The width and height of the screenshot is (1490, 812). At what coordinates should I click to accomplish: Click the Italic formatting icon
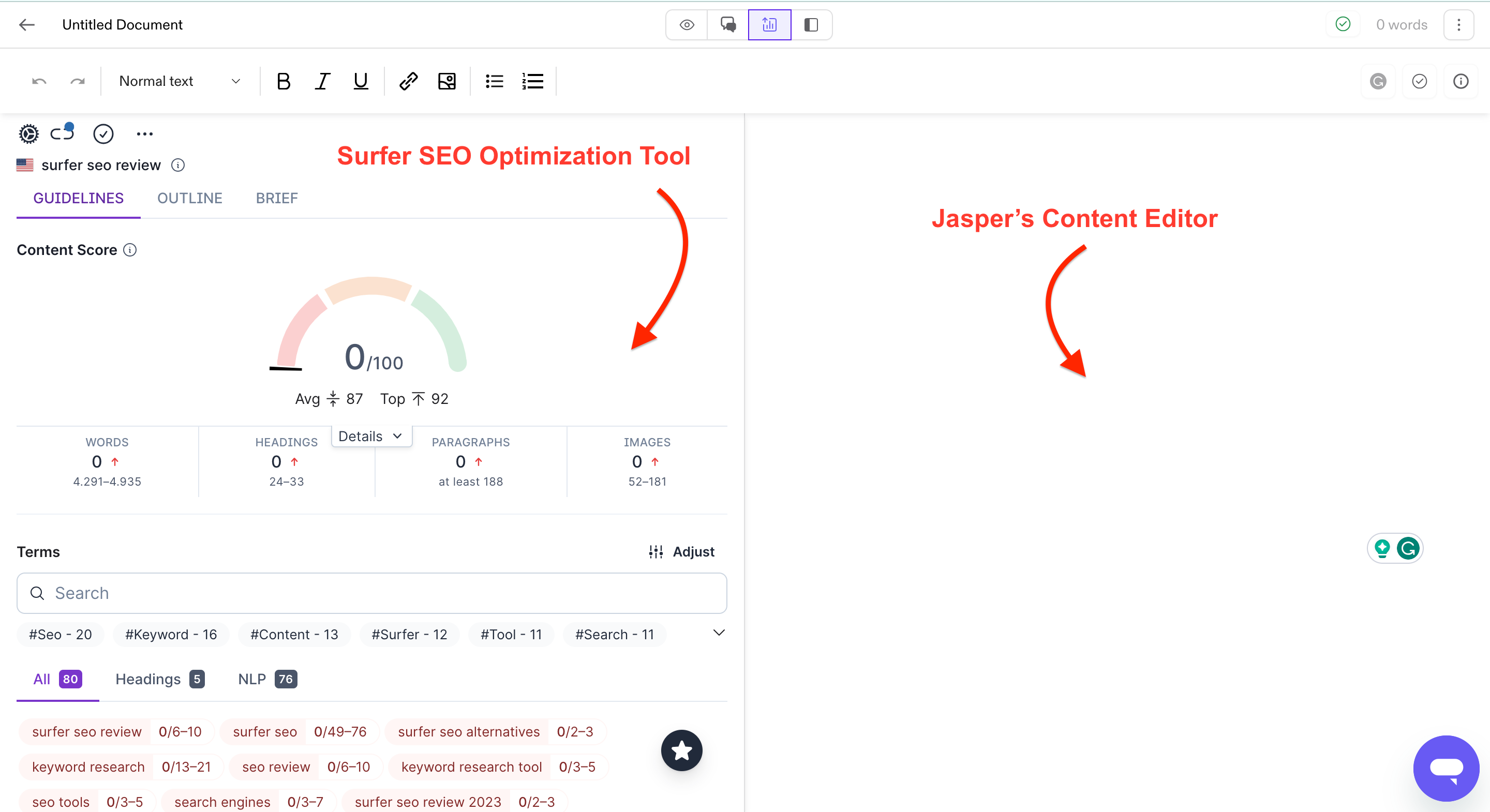click(322, 81)
